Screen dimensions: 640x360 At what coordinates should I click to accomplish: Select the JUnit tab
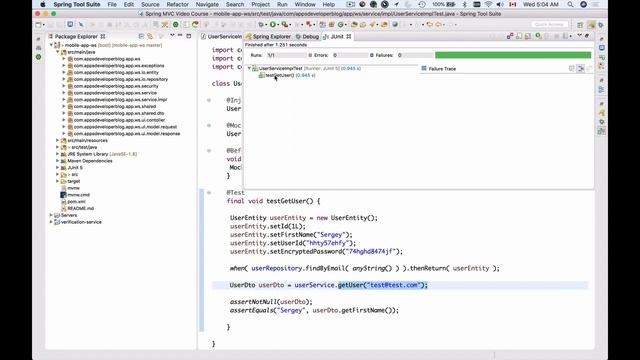tap(337, 36)
